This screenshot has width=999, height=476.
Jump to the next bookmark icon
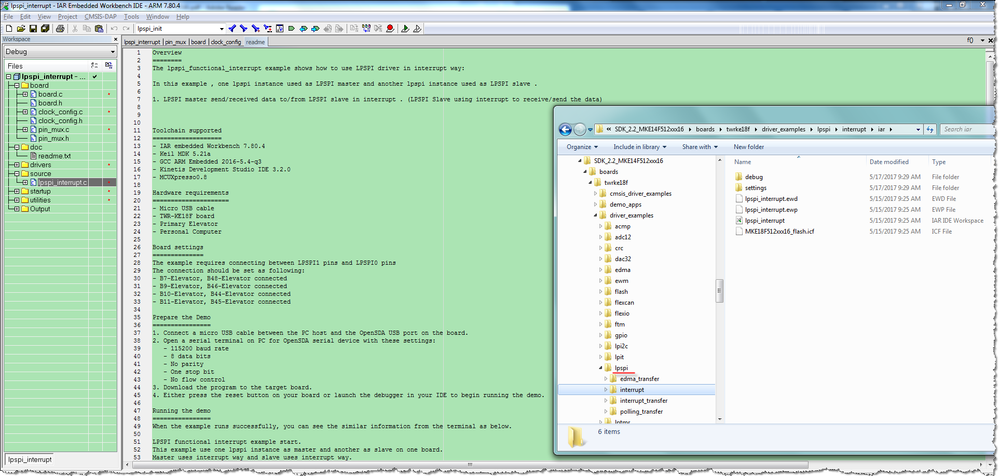click(x=315, y=29)
